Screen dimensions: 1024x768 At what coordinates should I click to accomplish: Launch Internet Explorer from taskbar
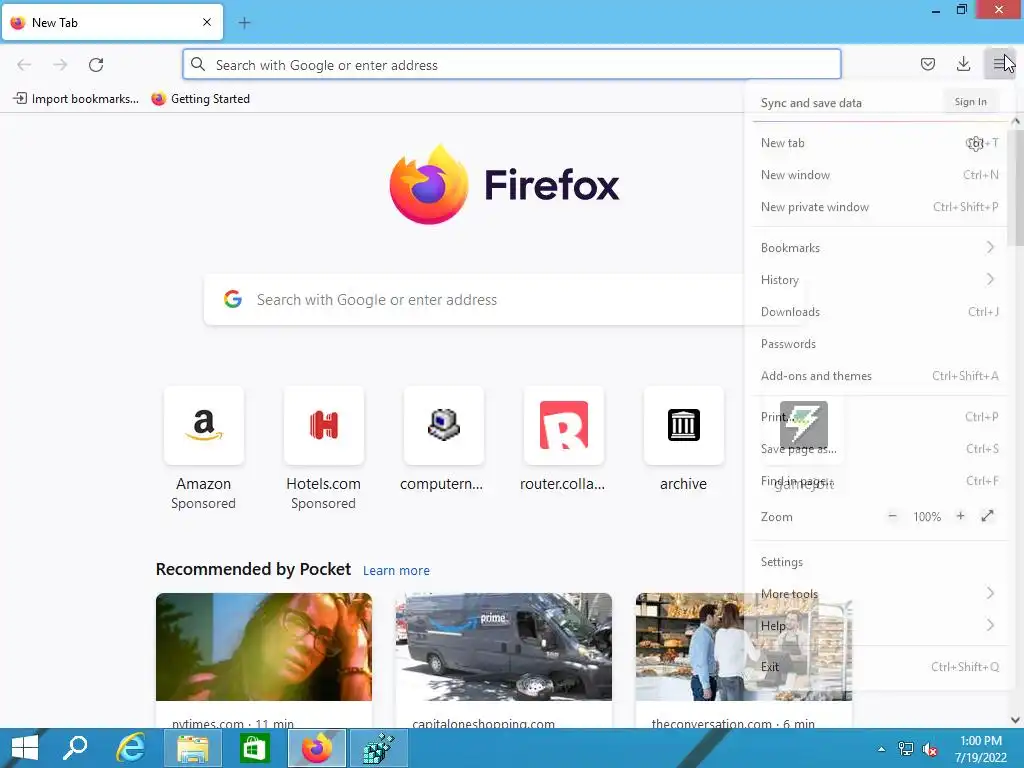[131, 748]
